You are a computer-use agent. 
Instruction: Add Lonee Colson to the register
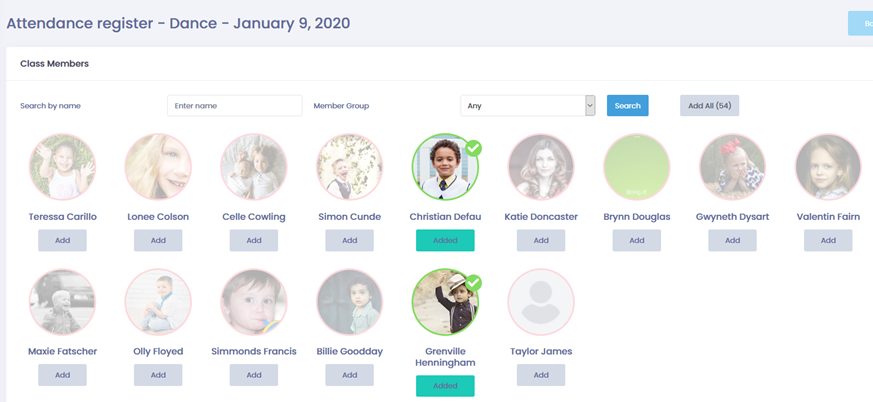pos(158,241)
